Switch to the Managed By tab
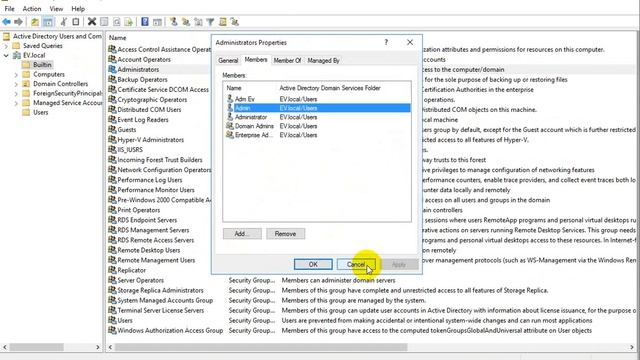 coord(323,60)
